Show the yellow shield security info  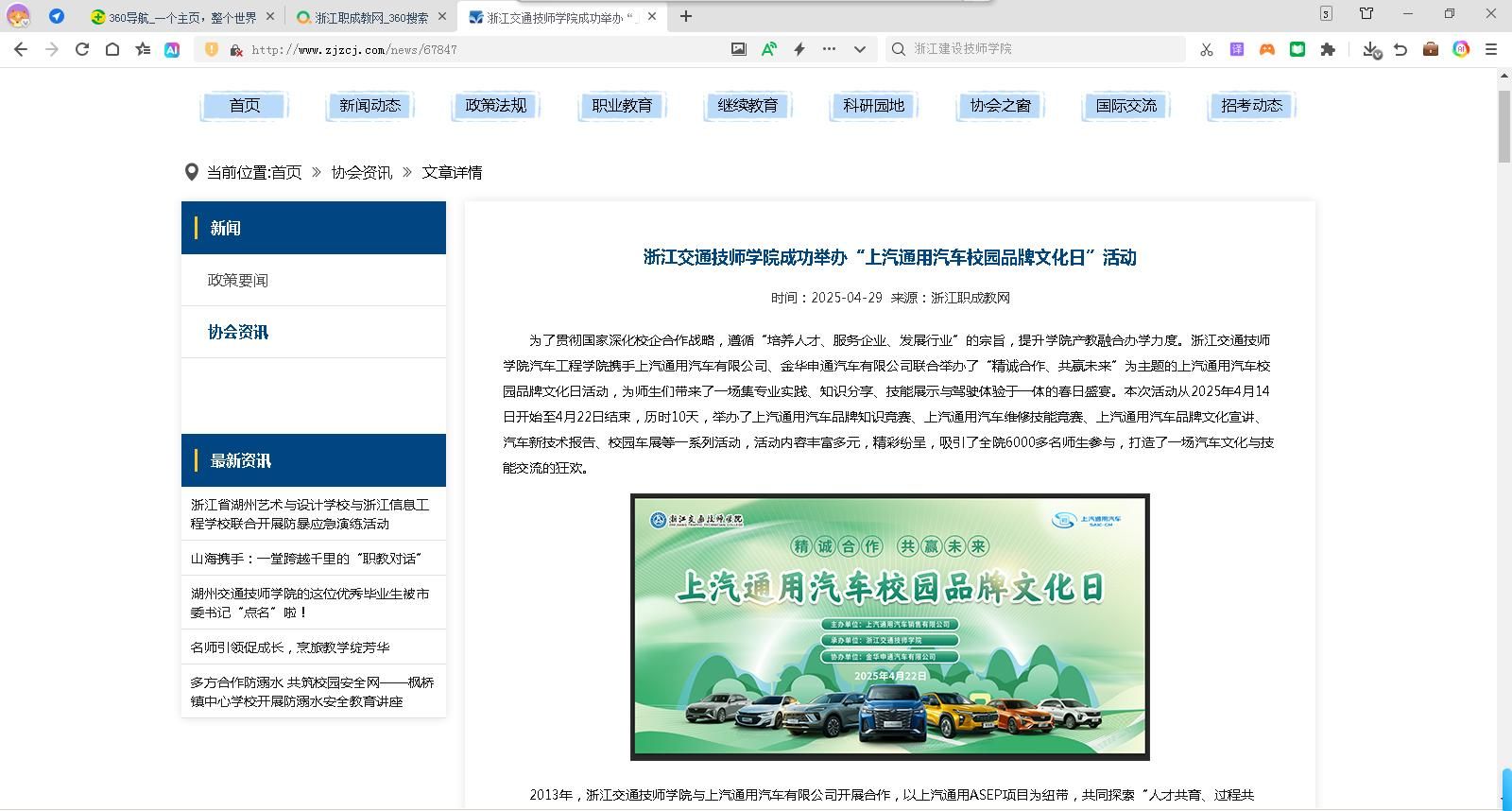(x=212, y=49)
